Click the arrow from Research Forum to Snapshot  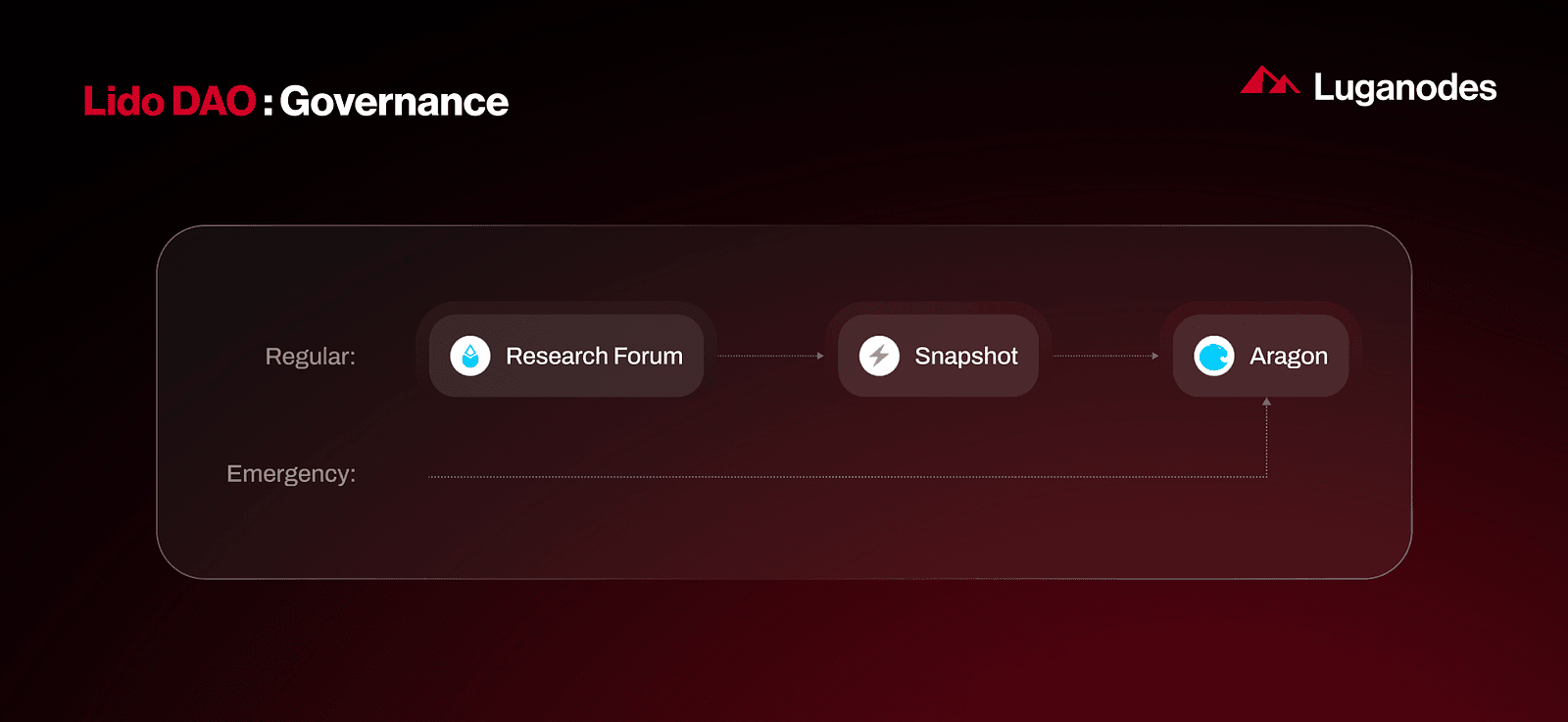click(x=771, y=356)
